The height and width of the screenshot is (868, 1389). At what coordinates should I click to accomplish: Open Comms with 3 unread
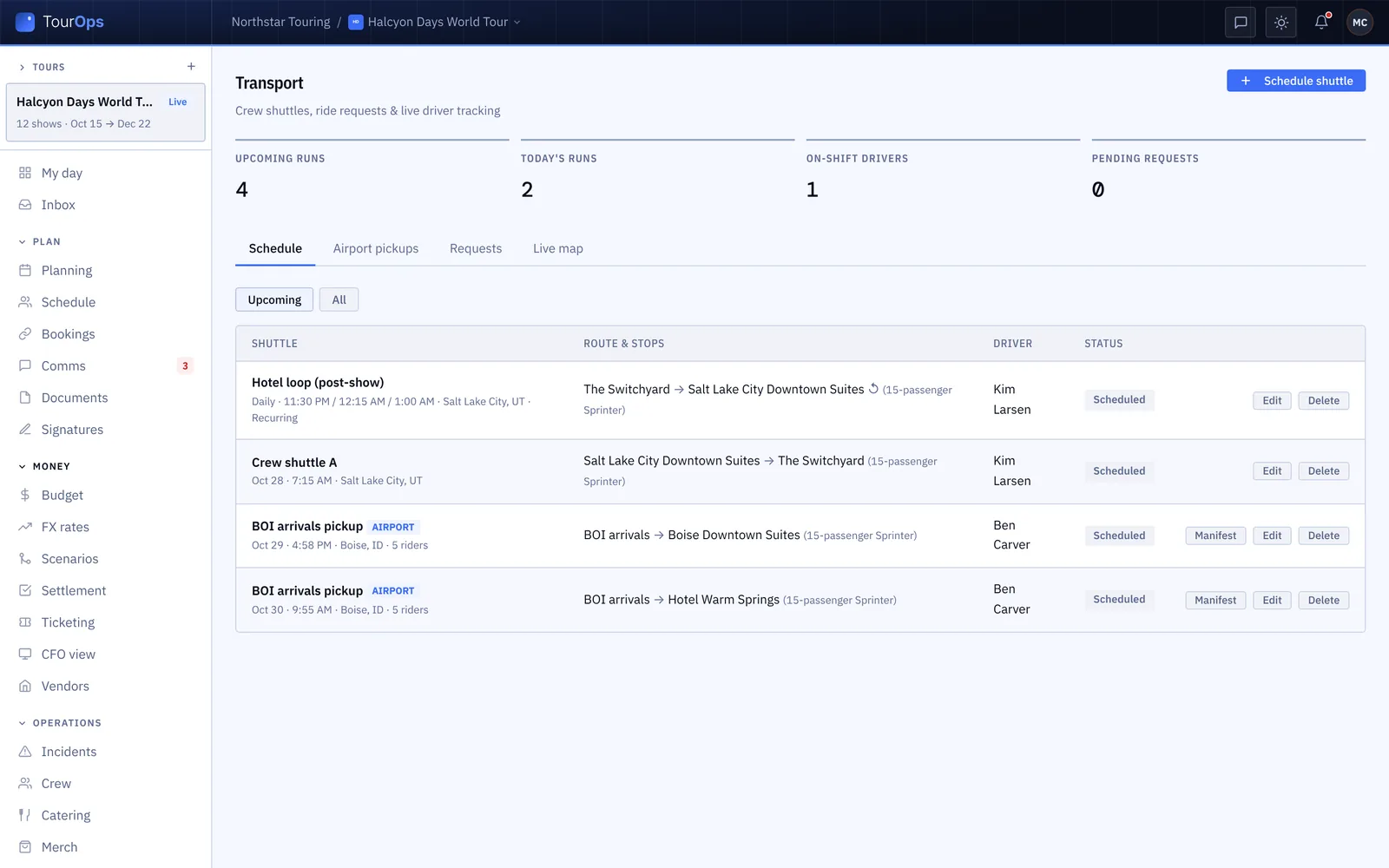(x=105, y=366)
